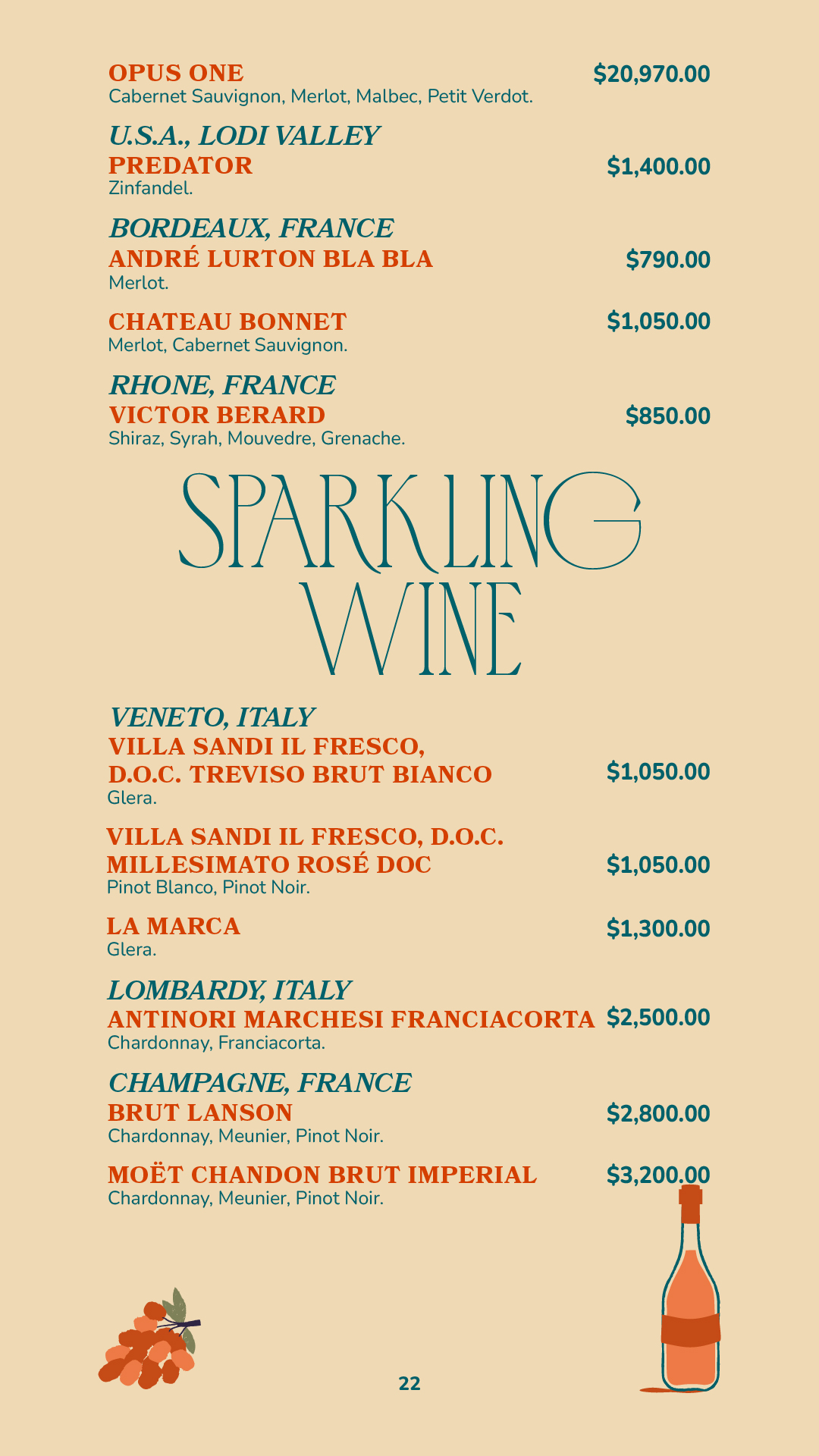Viewport: 819px width, 1456px height.
Task: Click the Sparkling Wine section heading
Action: click(x=409, y=573)
